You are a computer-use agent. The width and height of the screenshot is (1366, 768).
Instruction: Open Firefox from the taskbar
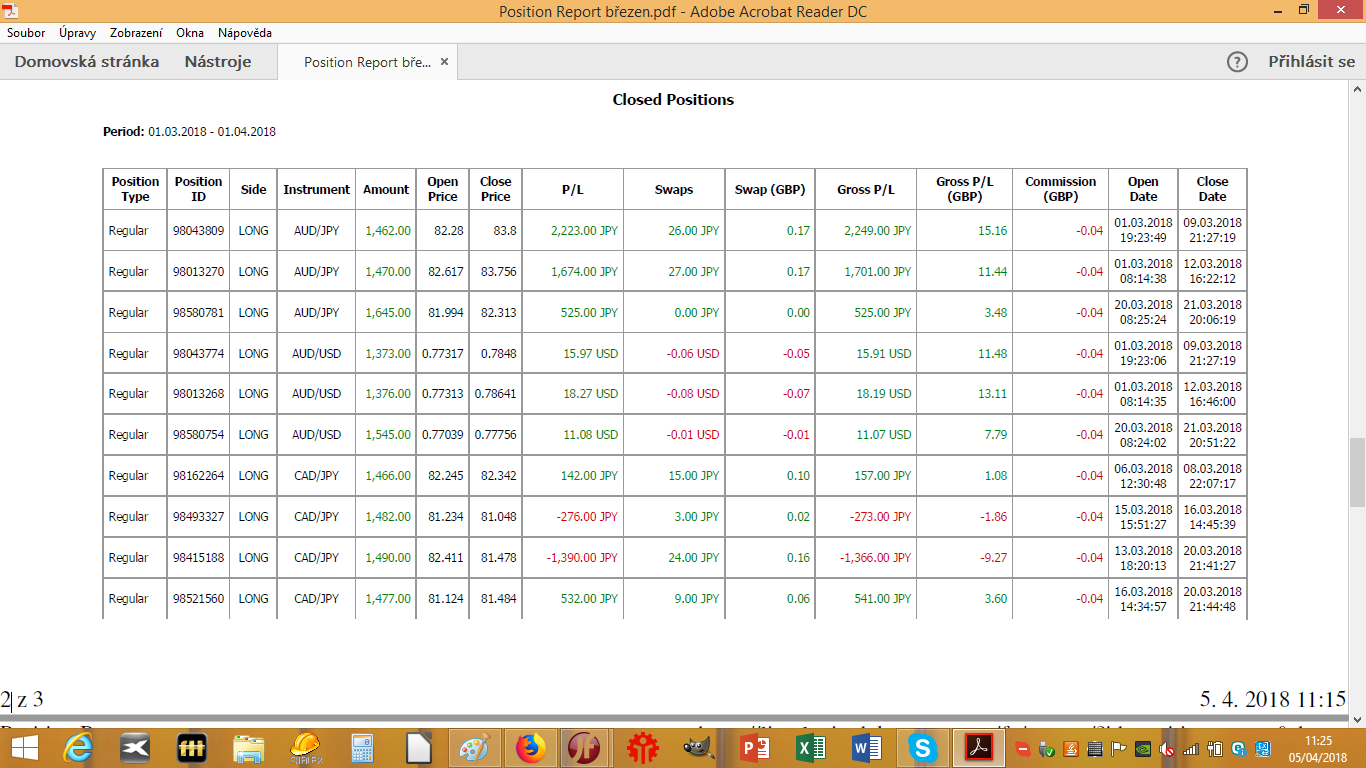click(x=530, y=748)
